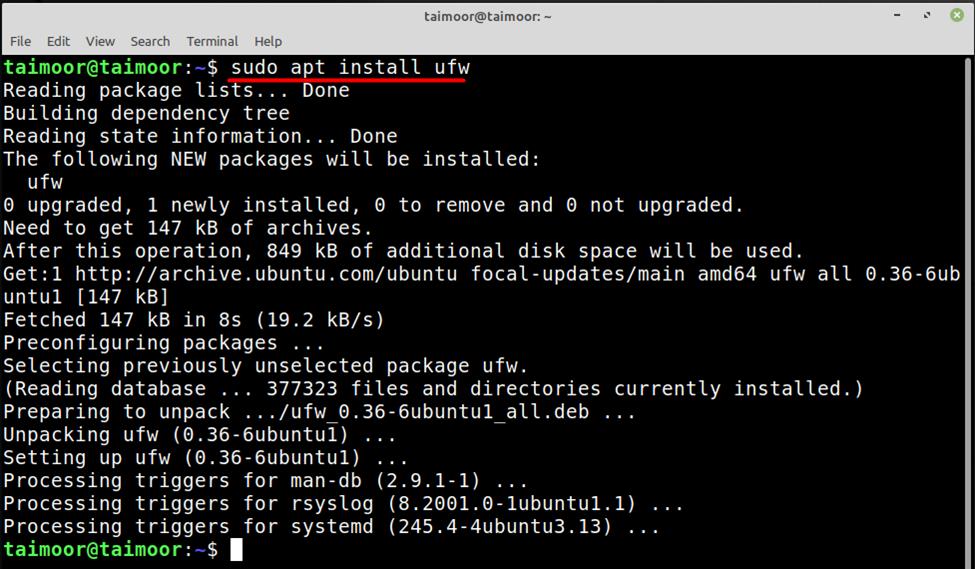Open the Terminal menu
The height and width of the screenshot is (569, 975).
tap(212, 41)
